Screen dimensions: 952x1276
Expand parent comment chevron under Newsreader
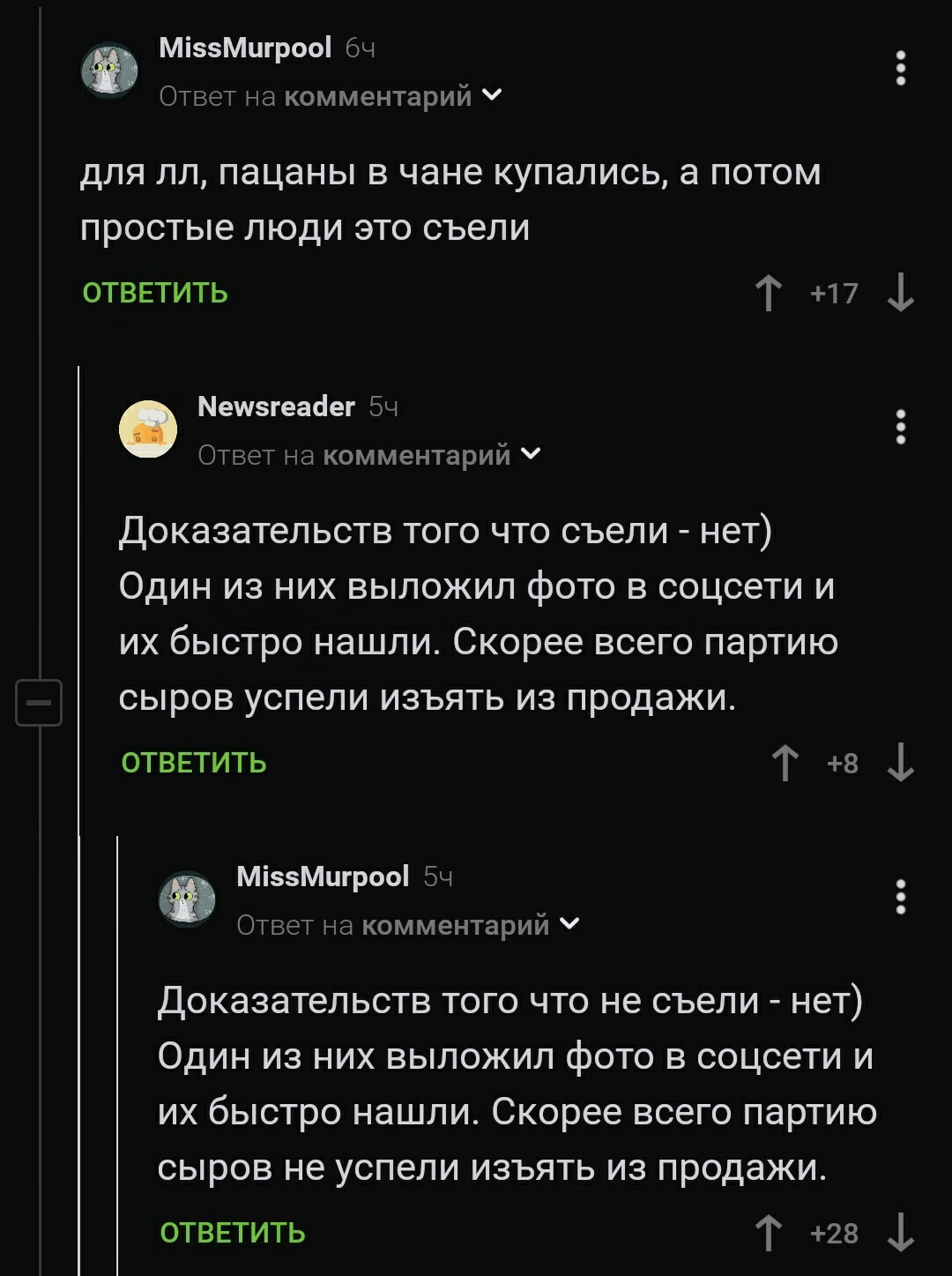click(x=532, y=454)
